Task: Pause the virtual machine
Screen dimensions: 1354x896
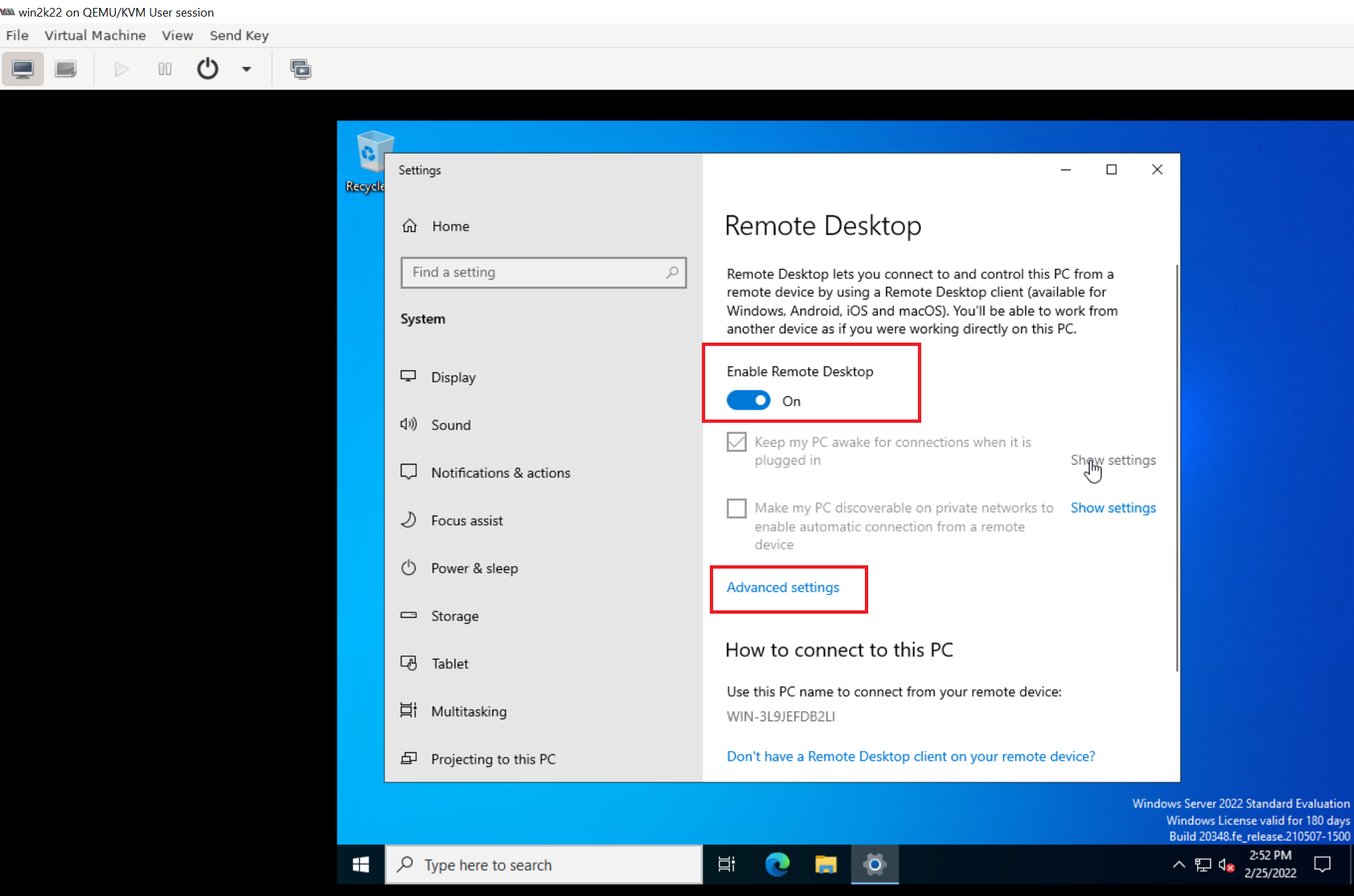Action: click(x=165, y=69)
